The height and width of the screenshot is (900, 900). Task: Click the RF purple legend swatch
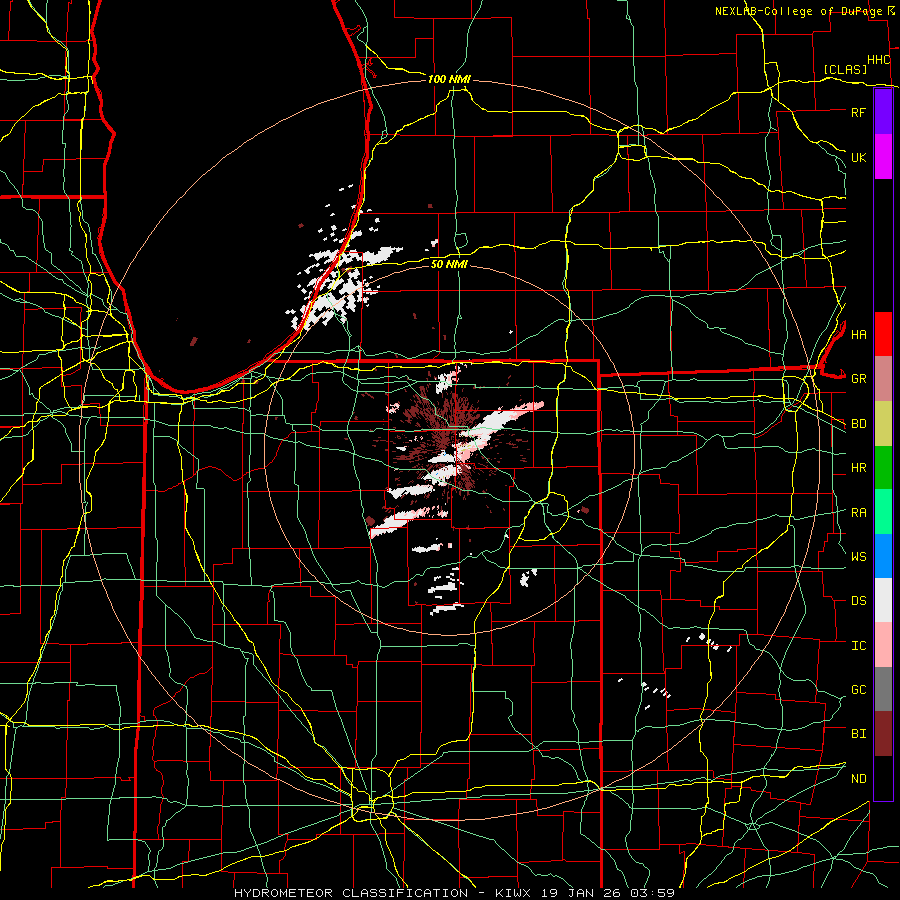[x=883, y=112]
